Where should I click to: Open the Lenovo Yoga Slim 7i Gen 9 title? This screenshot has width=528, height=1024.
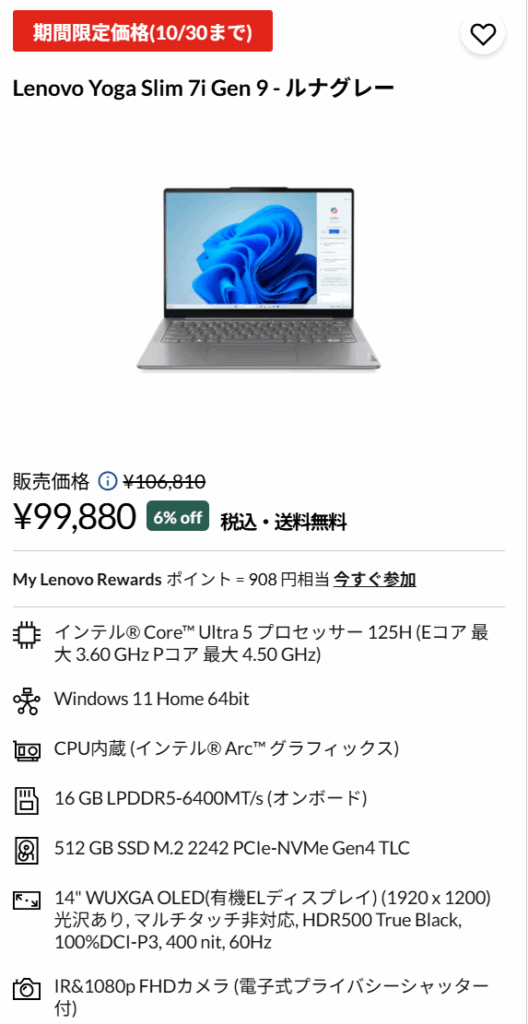tap(203, 89)
